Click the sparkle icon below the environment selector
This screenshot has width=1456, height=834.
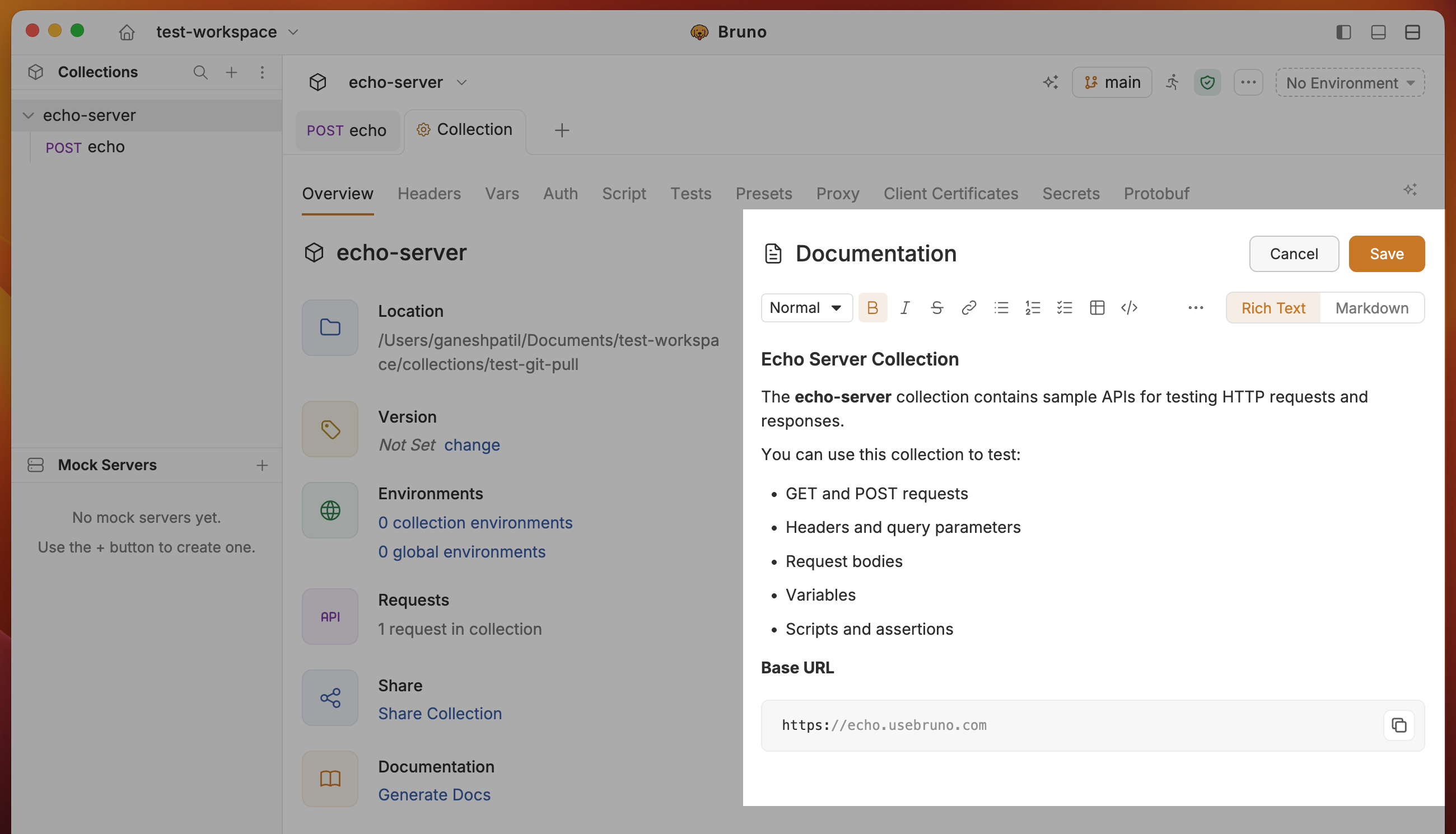pyautogui.click(x=1410, y=190)
